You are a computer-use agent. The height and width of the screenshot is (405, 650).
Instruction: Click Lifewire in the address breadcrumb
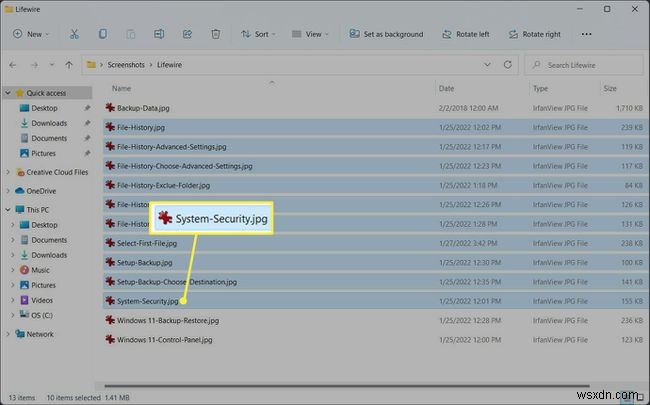[x=169, y=65]
